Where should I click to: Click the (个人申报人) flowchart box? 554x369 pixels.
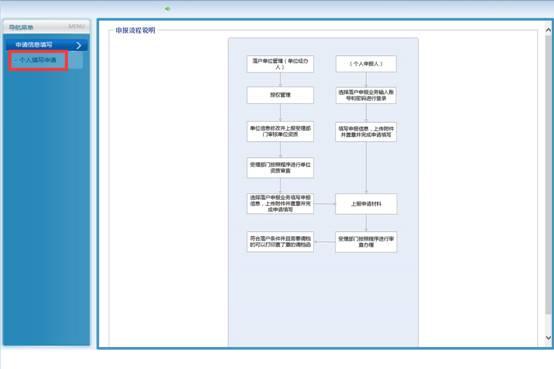click(366, 64)
